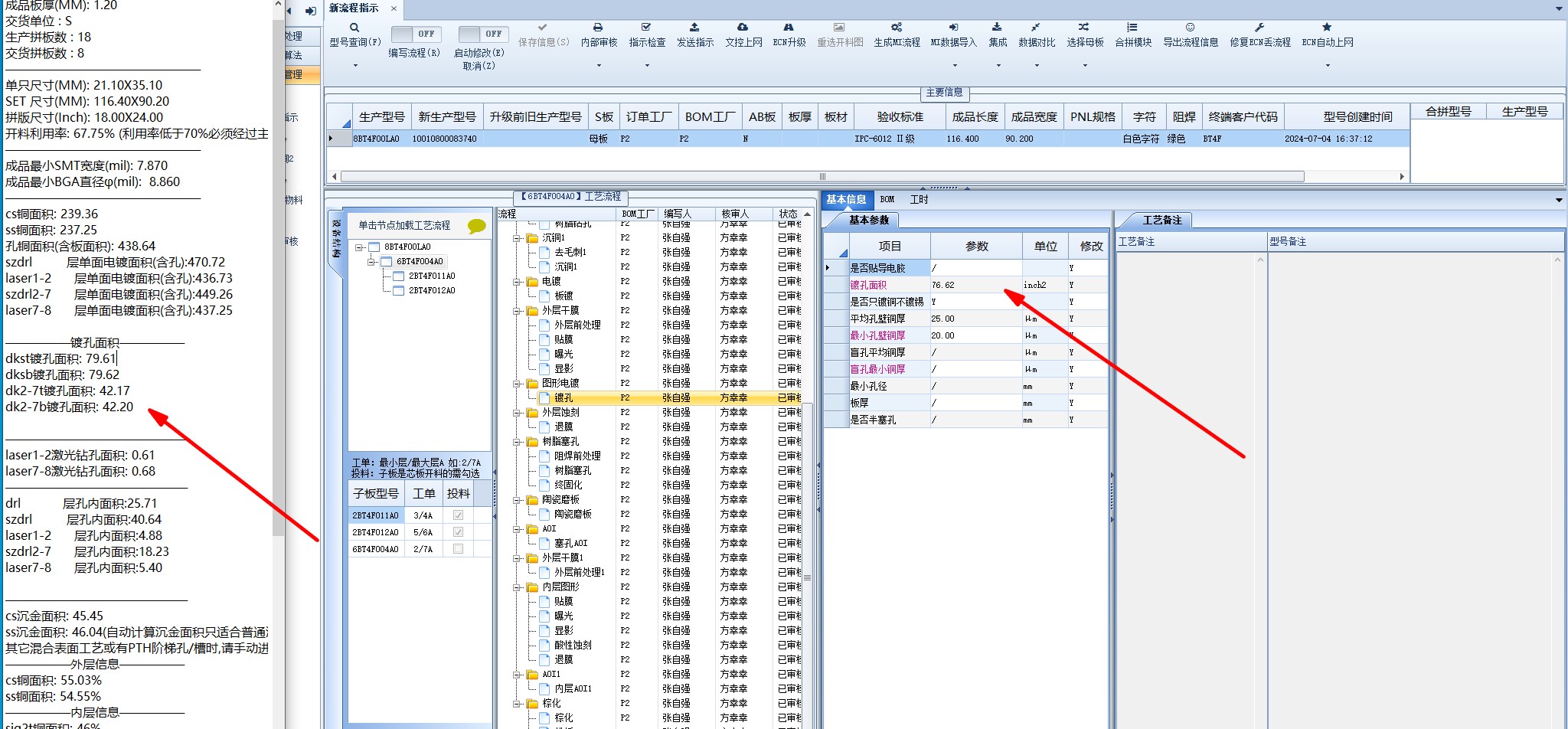Open the dropdown arrow under 选择母板

tap(1084, 66)
